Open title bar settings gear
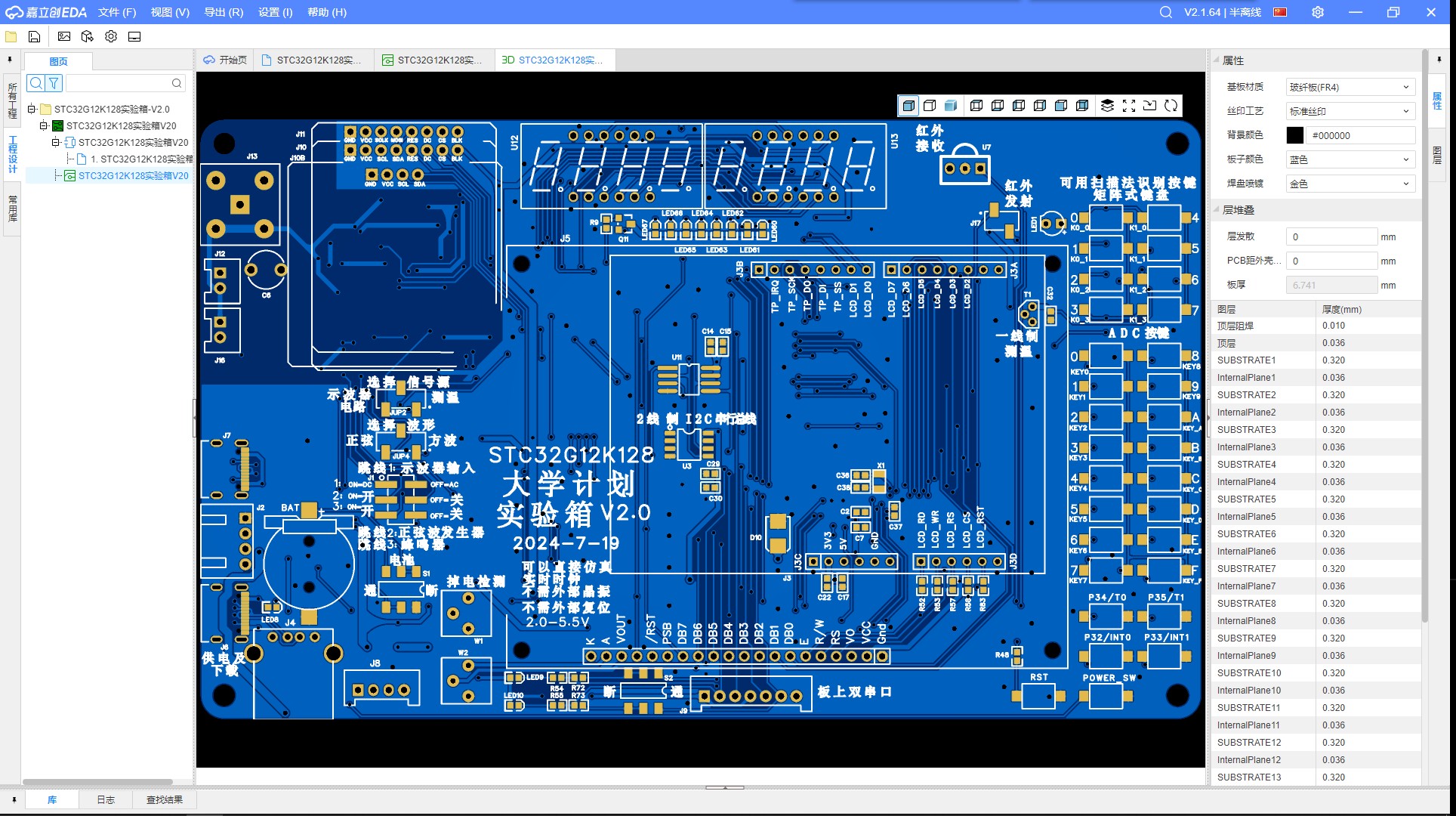Viewport: 1456px width, 816px height. (x=1318, y=12)
